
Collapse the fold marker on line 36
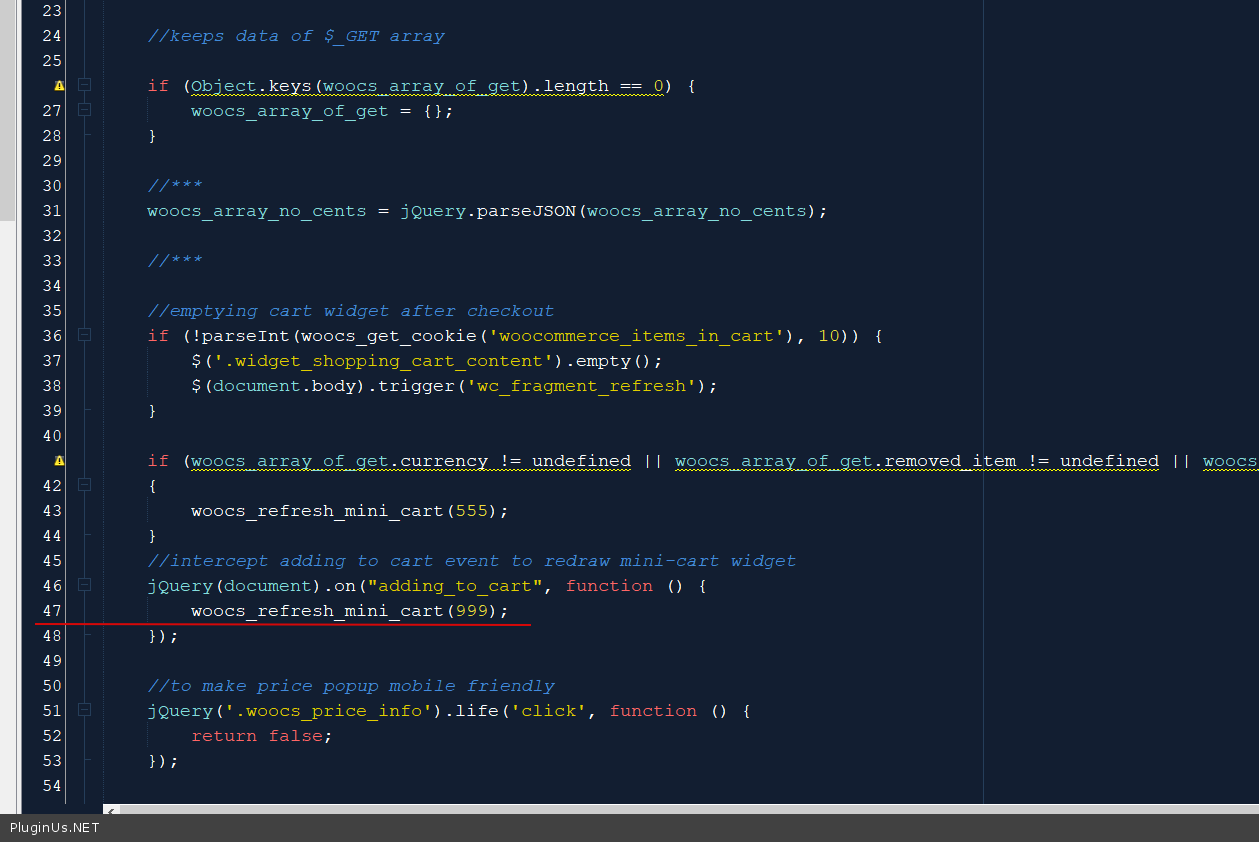[x=85, y=335]
